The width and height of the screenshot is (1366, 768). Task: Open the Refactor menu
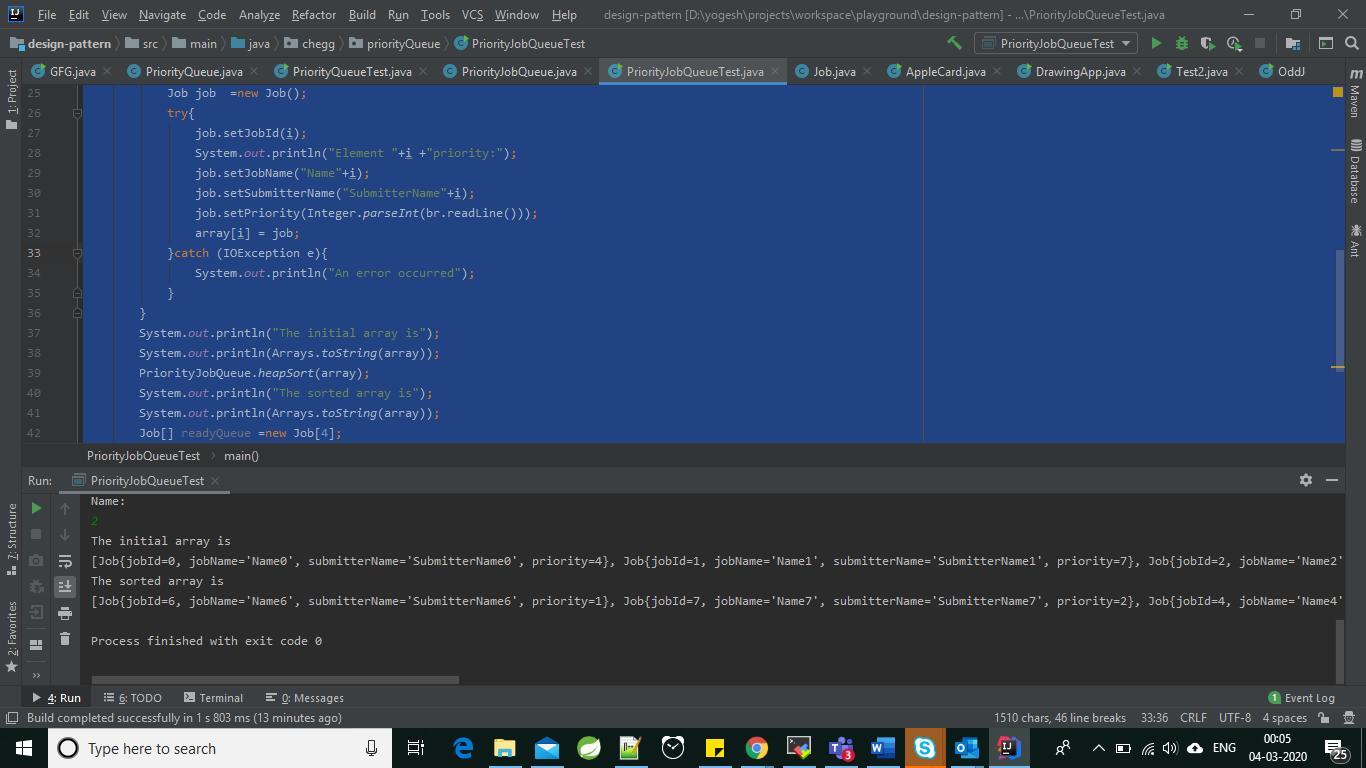313,15
